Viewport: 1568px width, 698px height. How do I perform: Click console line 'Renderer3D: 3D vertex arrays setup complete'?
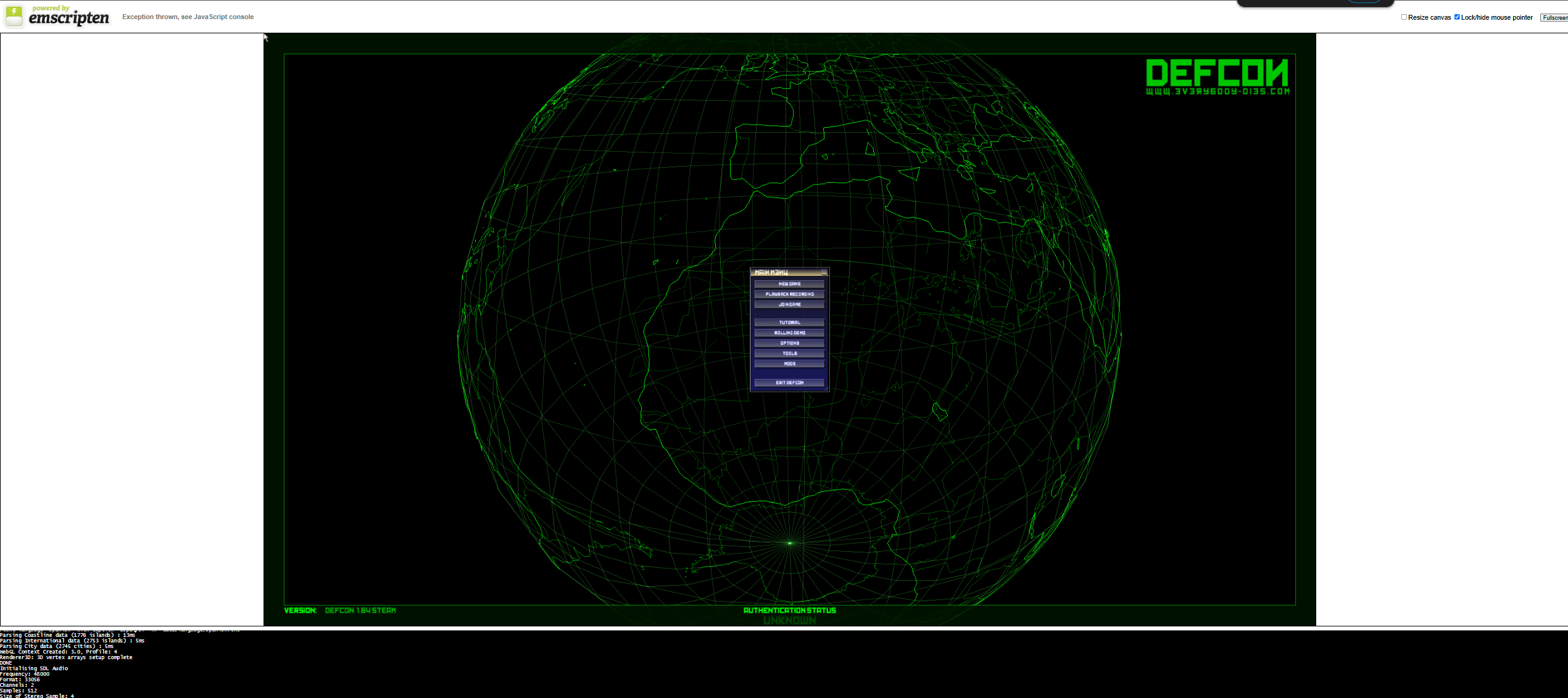tap(66, 657)
